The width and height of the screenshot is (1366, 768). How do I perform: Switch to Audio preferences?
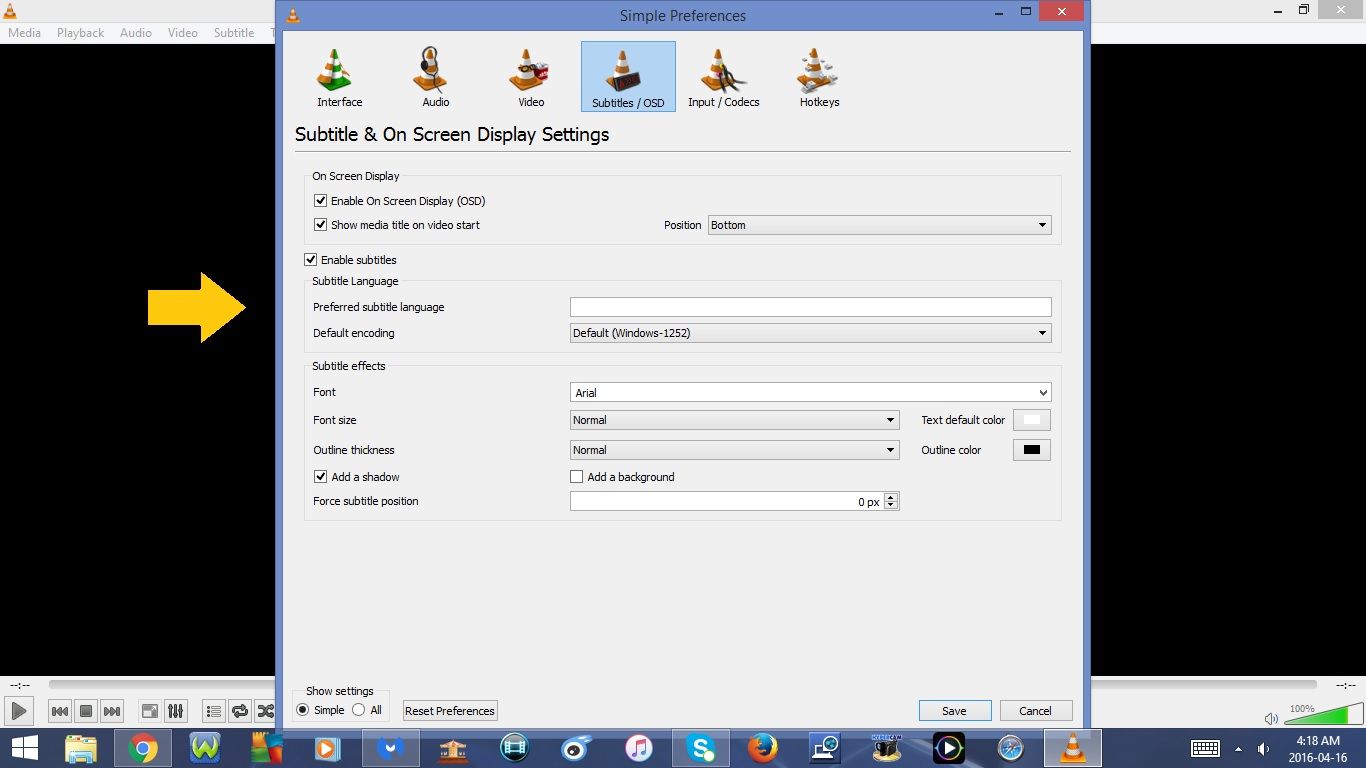click(433, 75)
